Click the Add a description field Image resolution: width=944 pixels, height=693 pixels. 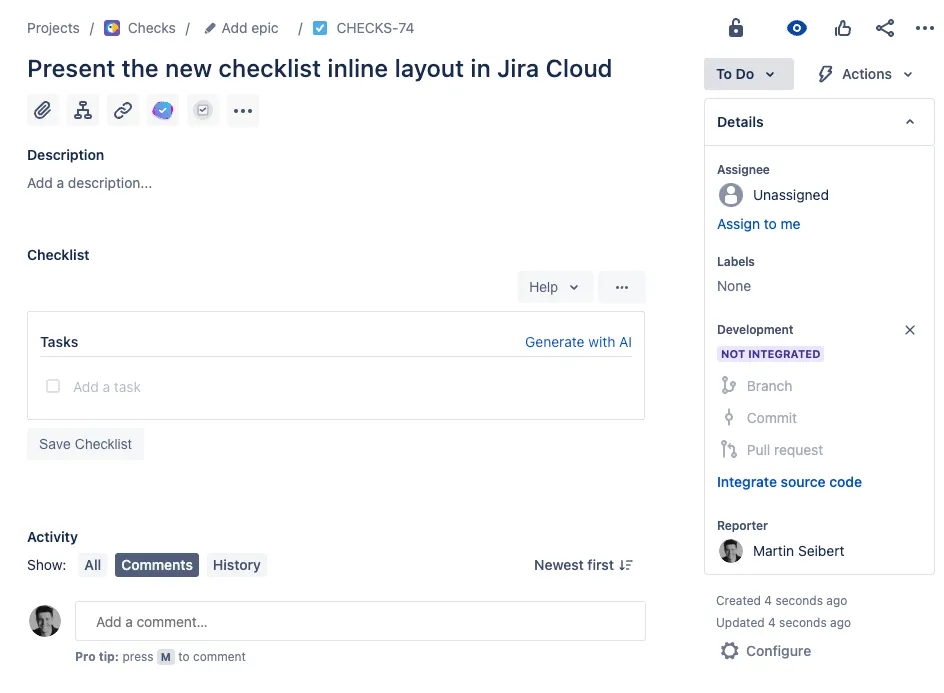pyautogui.click(x=90, y=183)
